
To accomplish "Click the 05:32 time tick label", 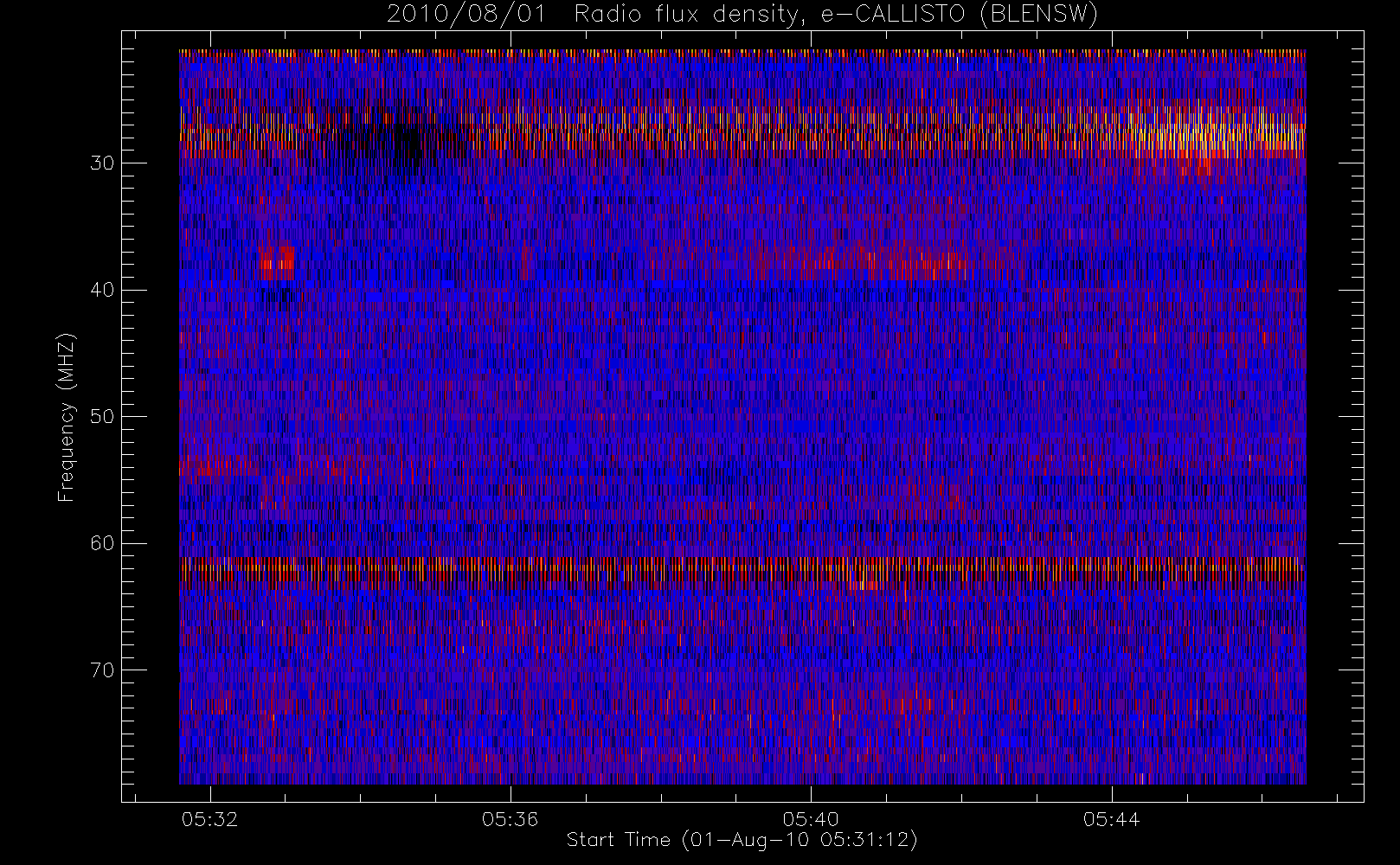I will click(209, 819).
